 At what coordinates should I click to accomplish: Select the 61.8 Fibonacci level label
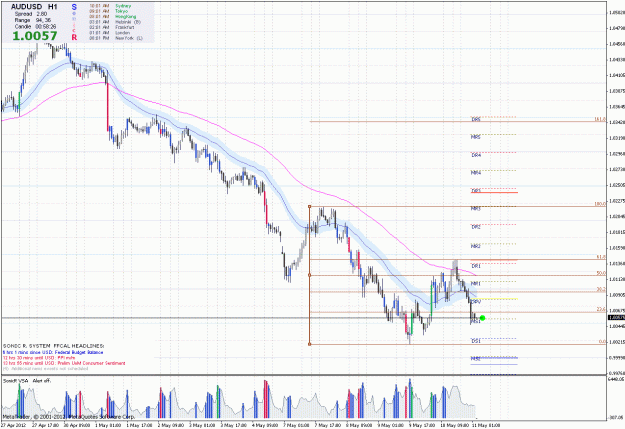(x=601, y=257)
